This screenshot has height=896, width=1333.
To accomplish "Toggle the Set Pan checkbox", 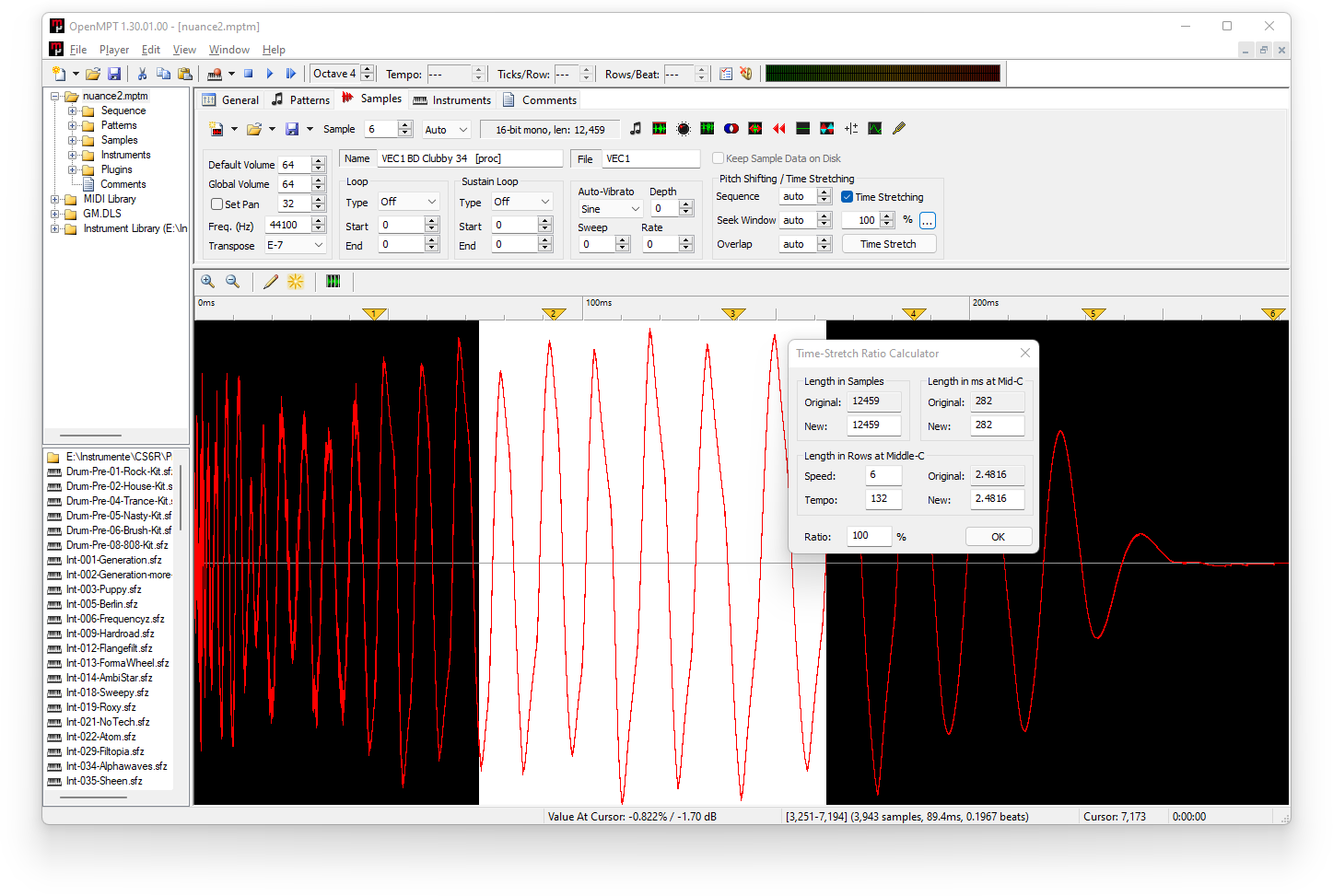I will point(216,204).
